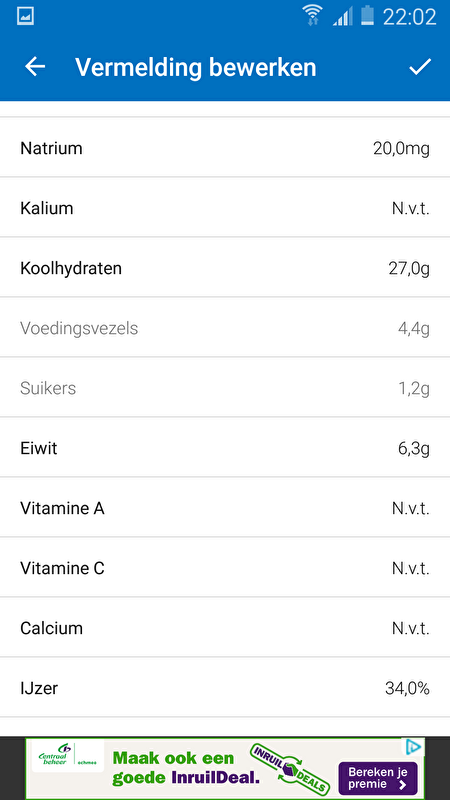Edit the Koolhydraten value 27,0g
450x800 pixels.
409,268
